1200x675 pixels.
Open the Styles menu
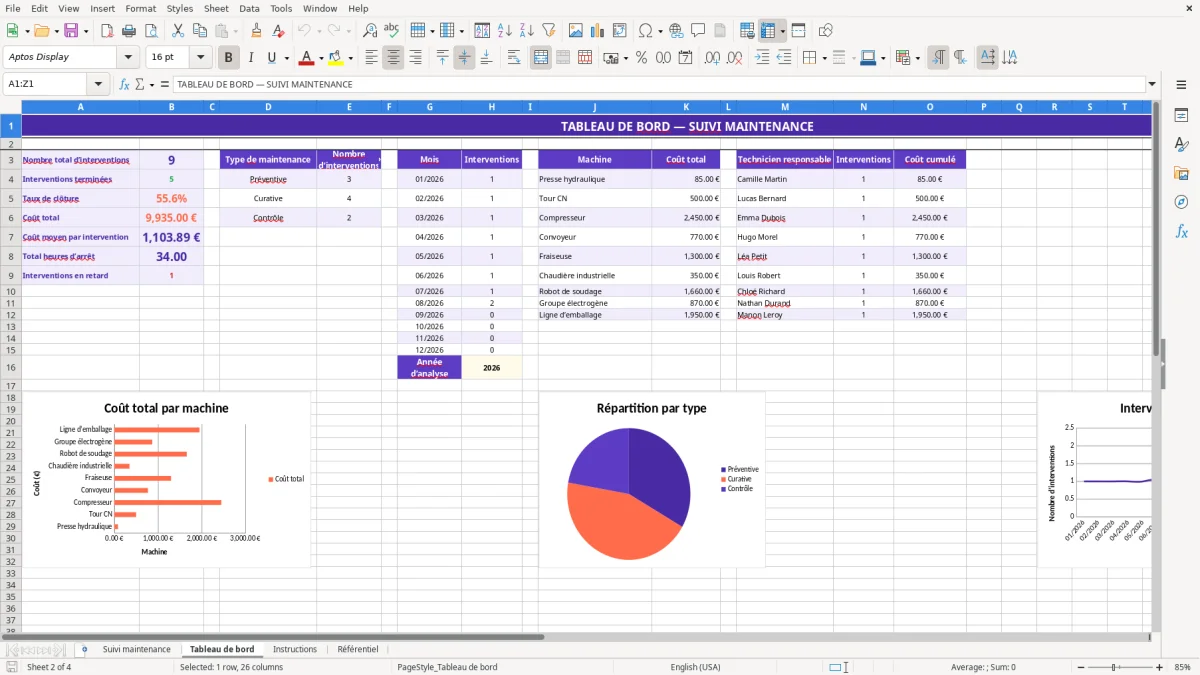coord(180,8)
